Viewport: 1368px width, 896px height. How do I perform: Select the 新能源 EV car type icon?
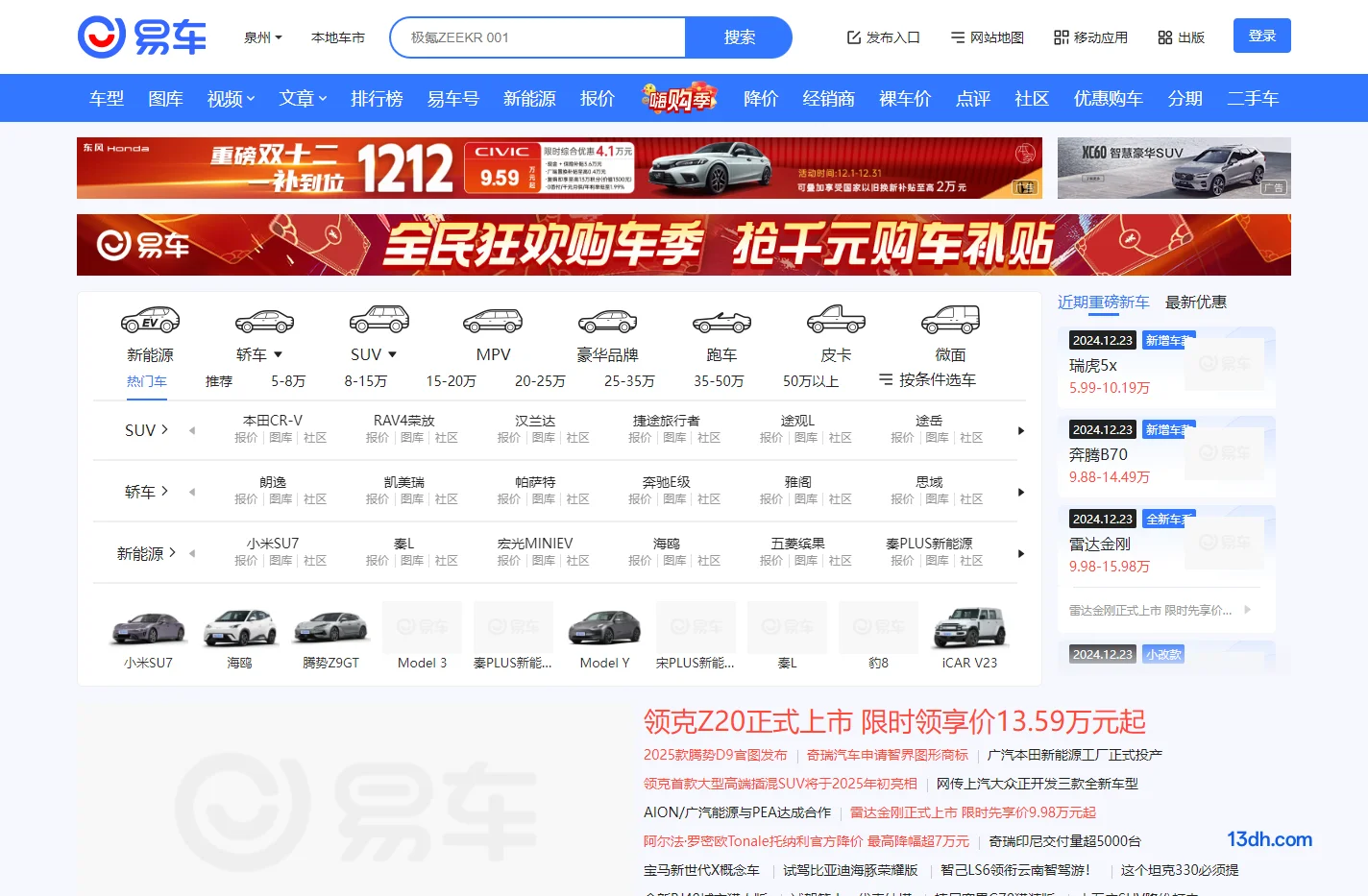(x=150, y=320)
